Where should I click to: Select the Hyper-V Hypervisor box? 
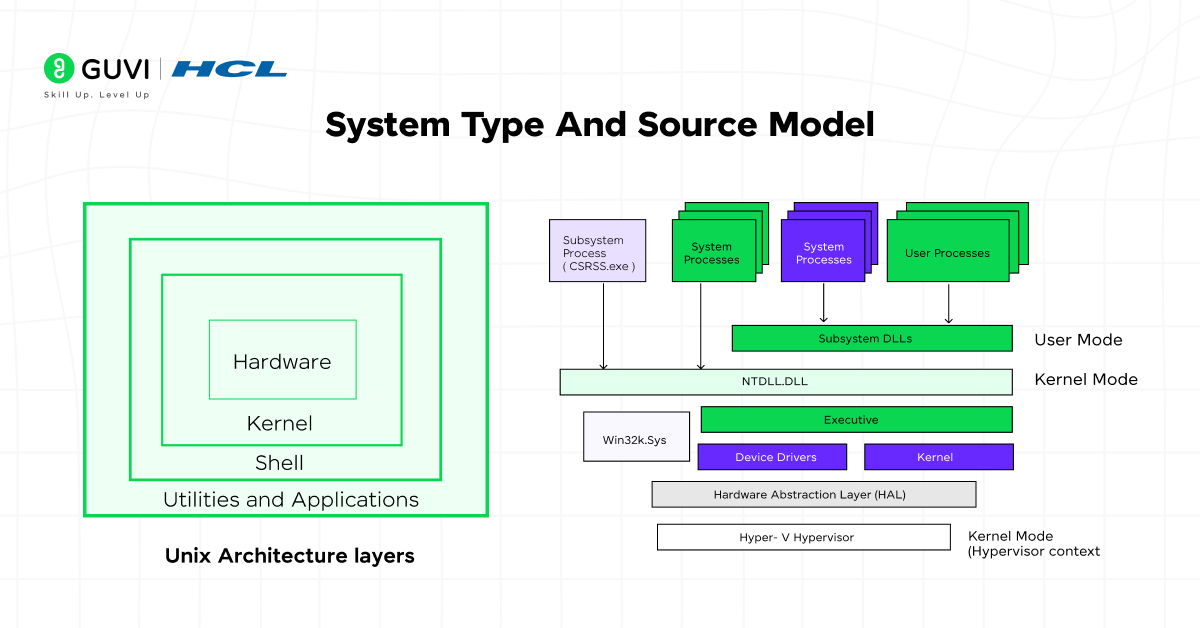[x=803, y=537]
